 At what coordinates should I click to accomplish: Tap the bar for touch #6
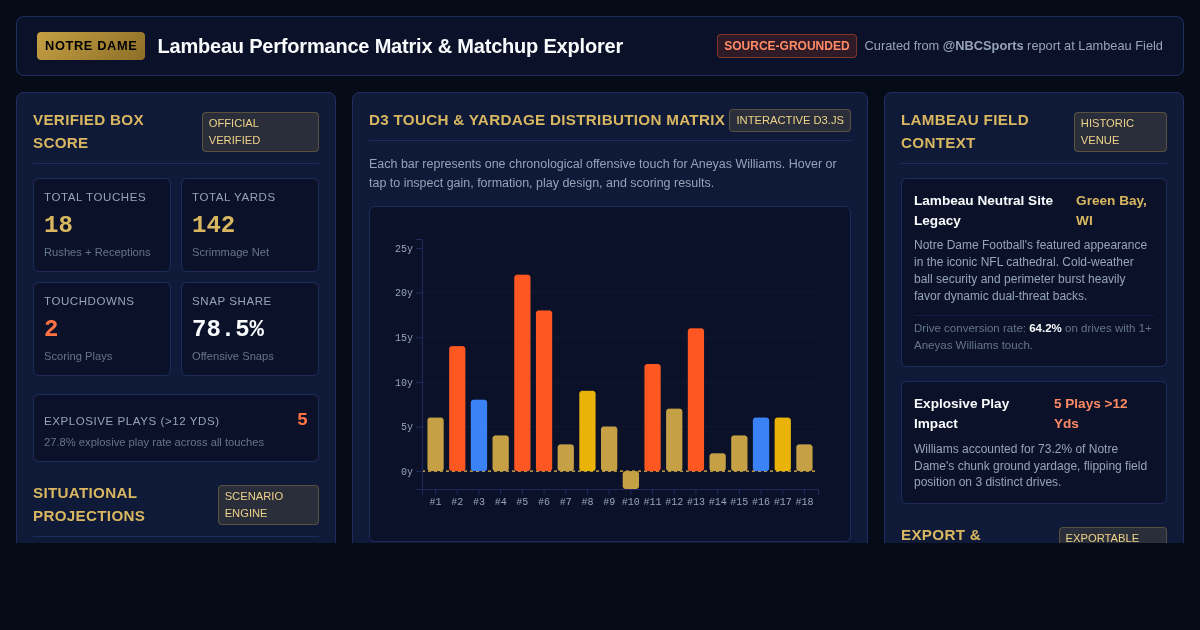click(544, 391)
